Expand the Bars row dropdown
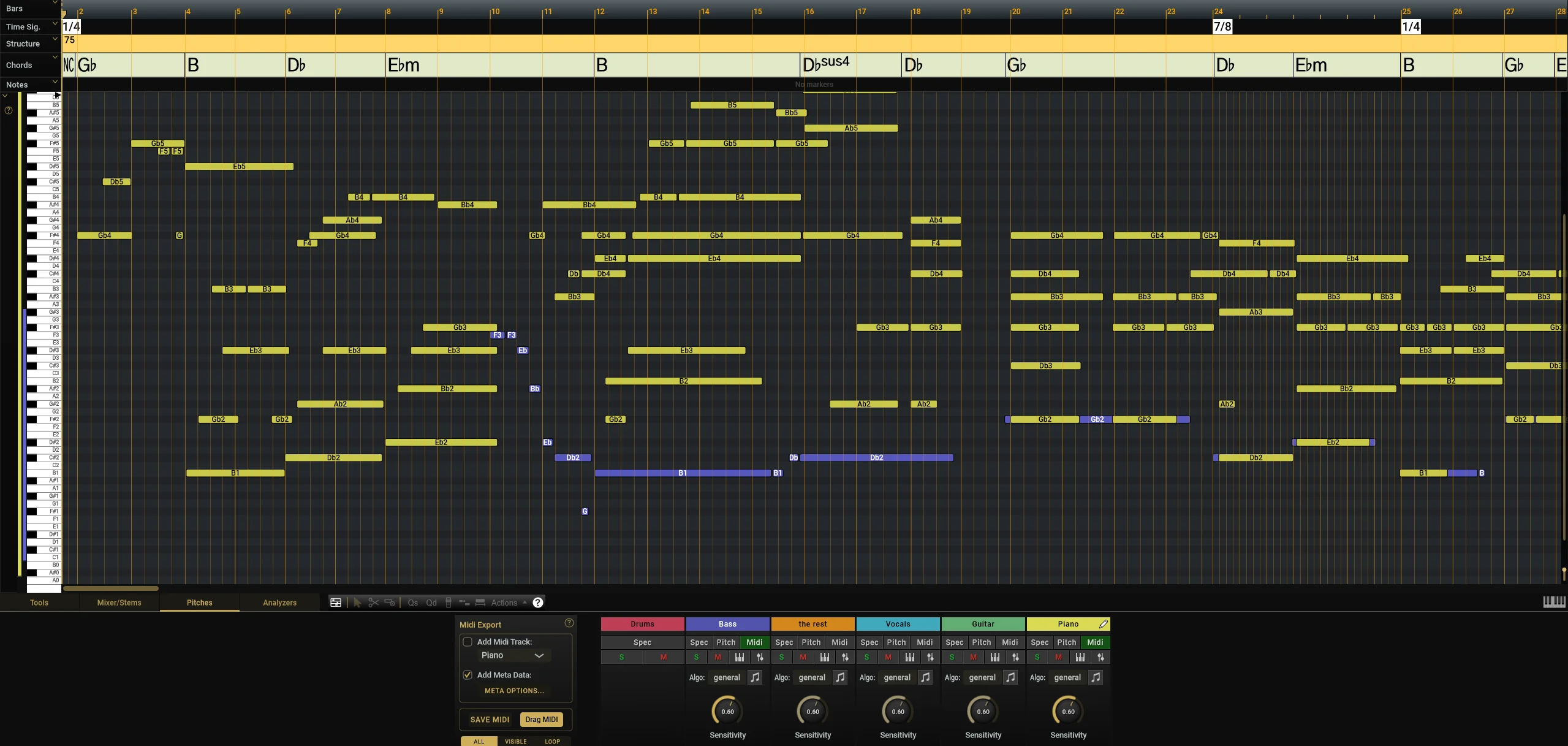Image resolution: width=1568 pixels, height=746 pixels. (55, 3)
